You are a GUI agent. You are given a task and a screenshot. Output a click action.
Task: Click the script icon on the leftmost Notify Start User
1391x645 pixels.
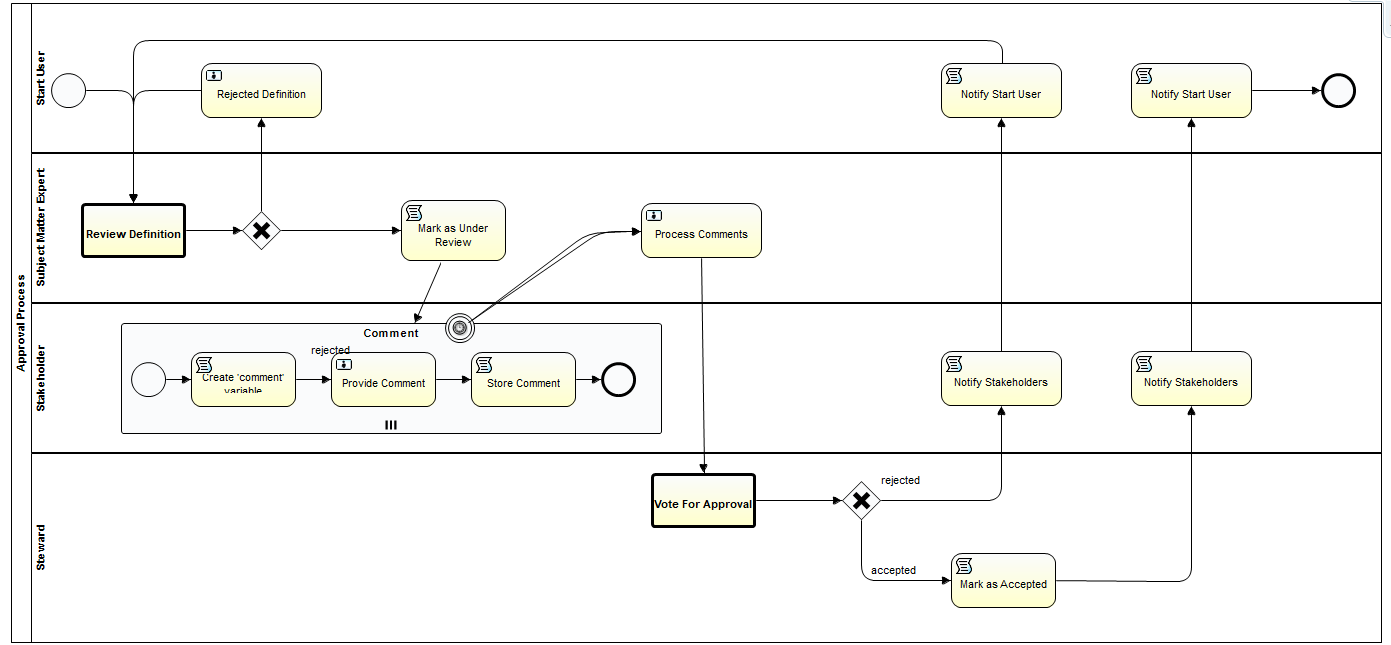coord(954,75)
